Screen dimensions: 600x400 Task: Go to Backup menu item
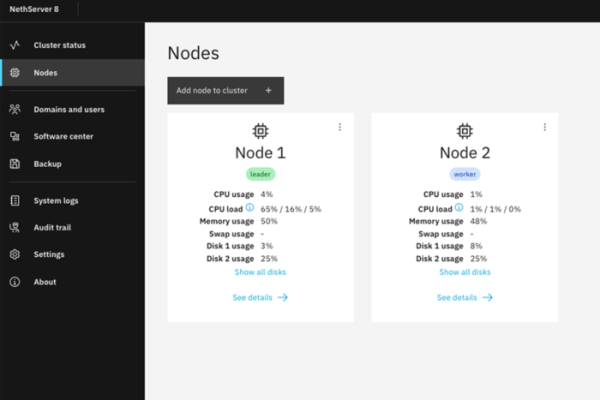coord(47,164)
